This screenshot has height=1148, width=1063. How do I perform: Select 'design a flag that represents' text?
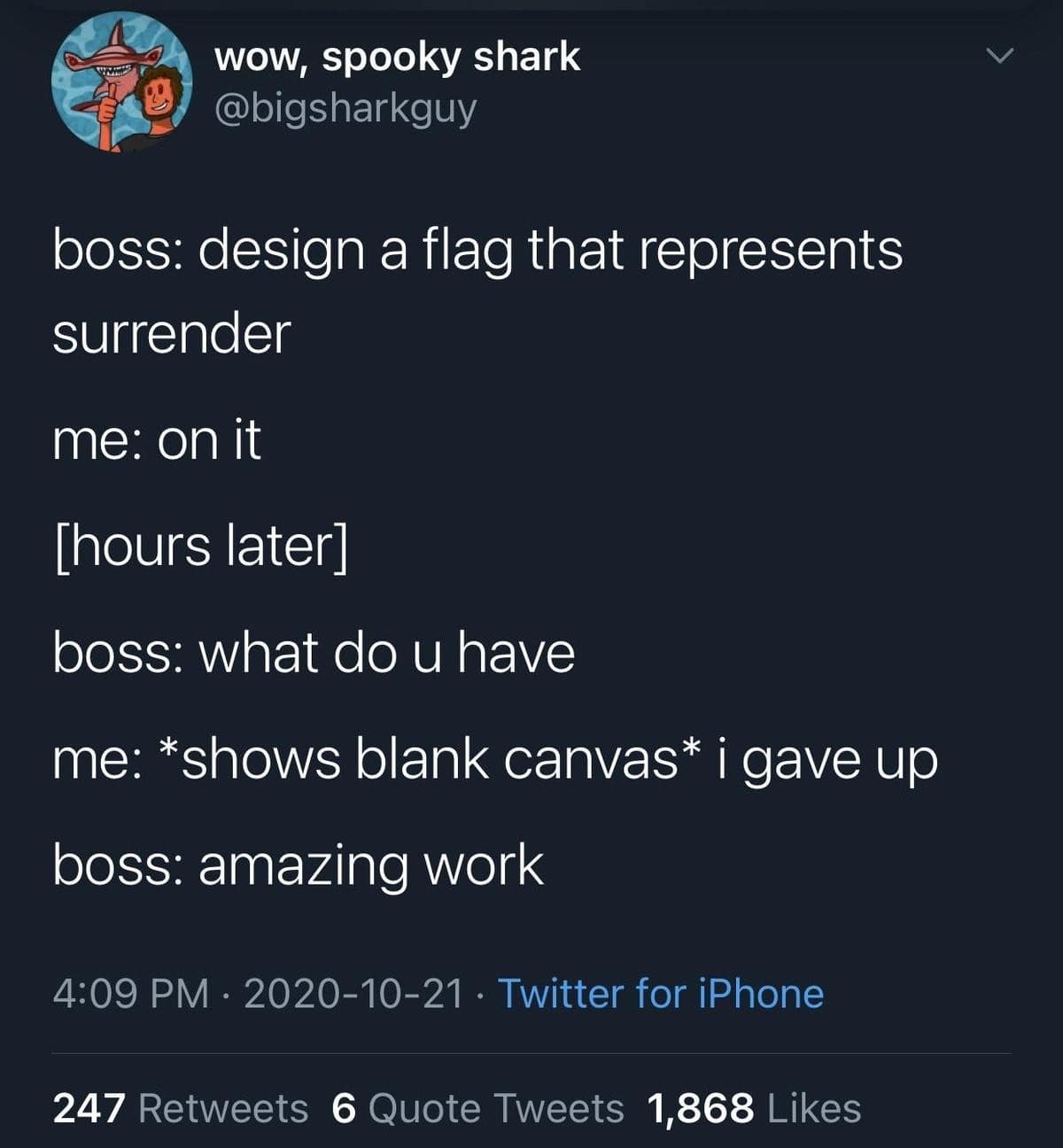click(551, 249)
